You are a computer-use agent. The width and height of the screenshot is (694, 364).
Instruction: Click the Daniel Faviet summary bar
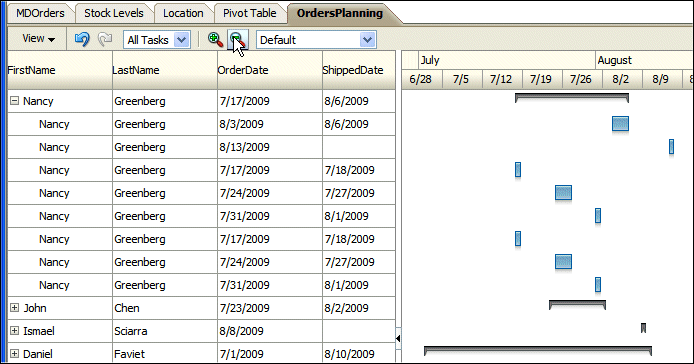(x=538, y=351)
